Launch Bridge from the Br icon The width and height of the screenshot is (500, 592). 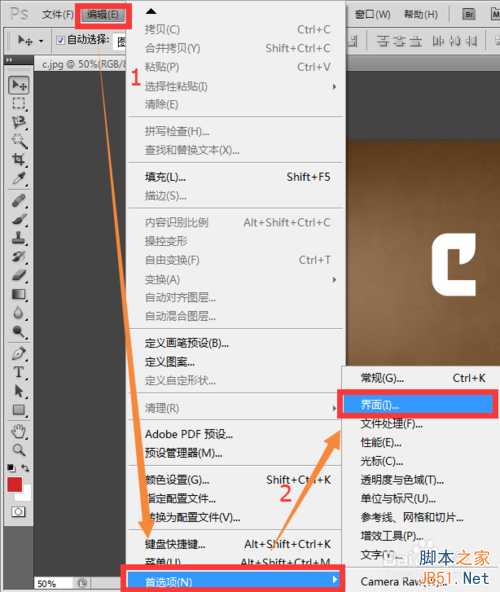tap(469, 14)
